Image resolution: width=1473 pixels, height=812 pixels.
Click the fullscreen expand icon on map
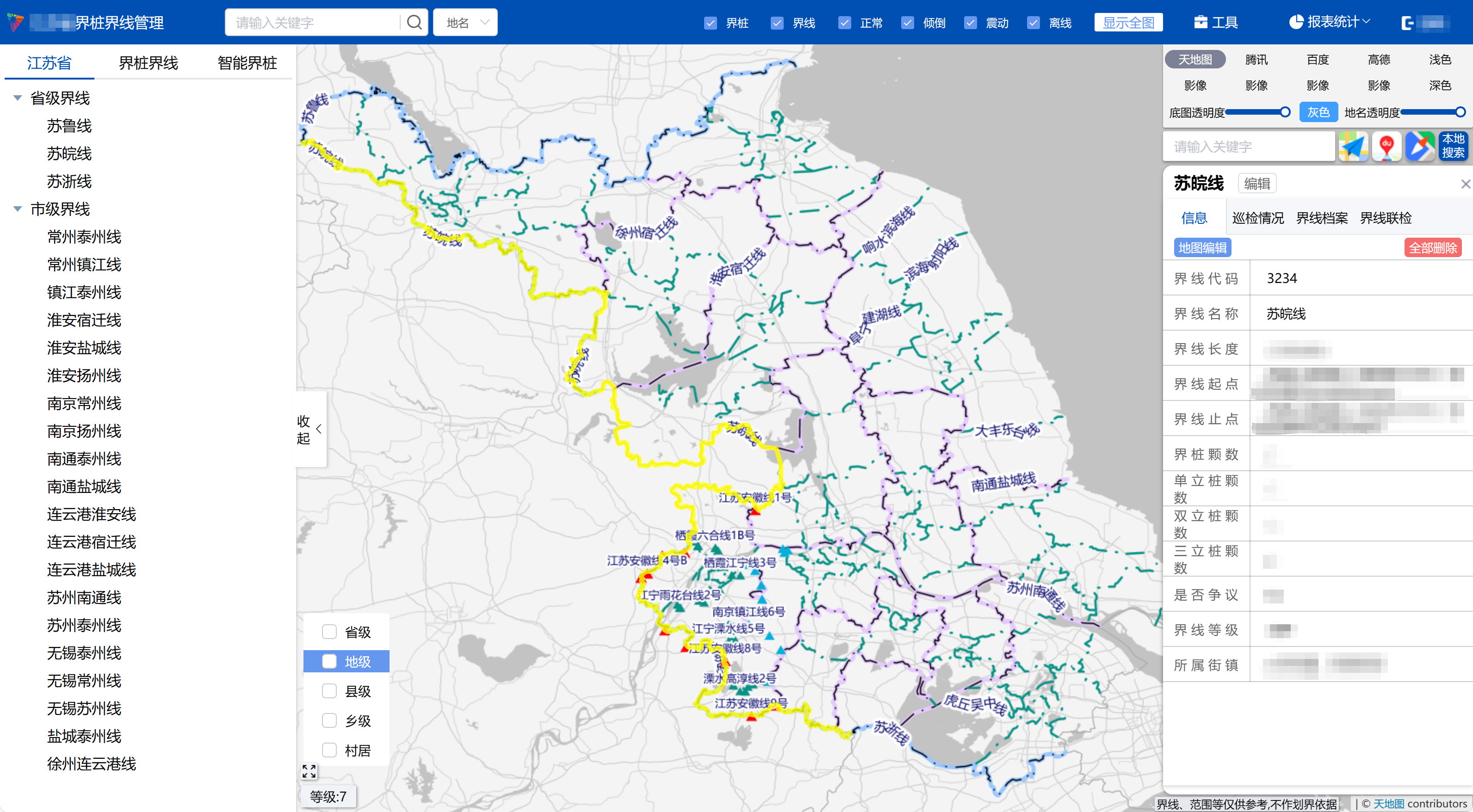pyautogui.click(x=309, y=771)
